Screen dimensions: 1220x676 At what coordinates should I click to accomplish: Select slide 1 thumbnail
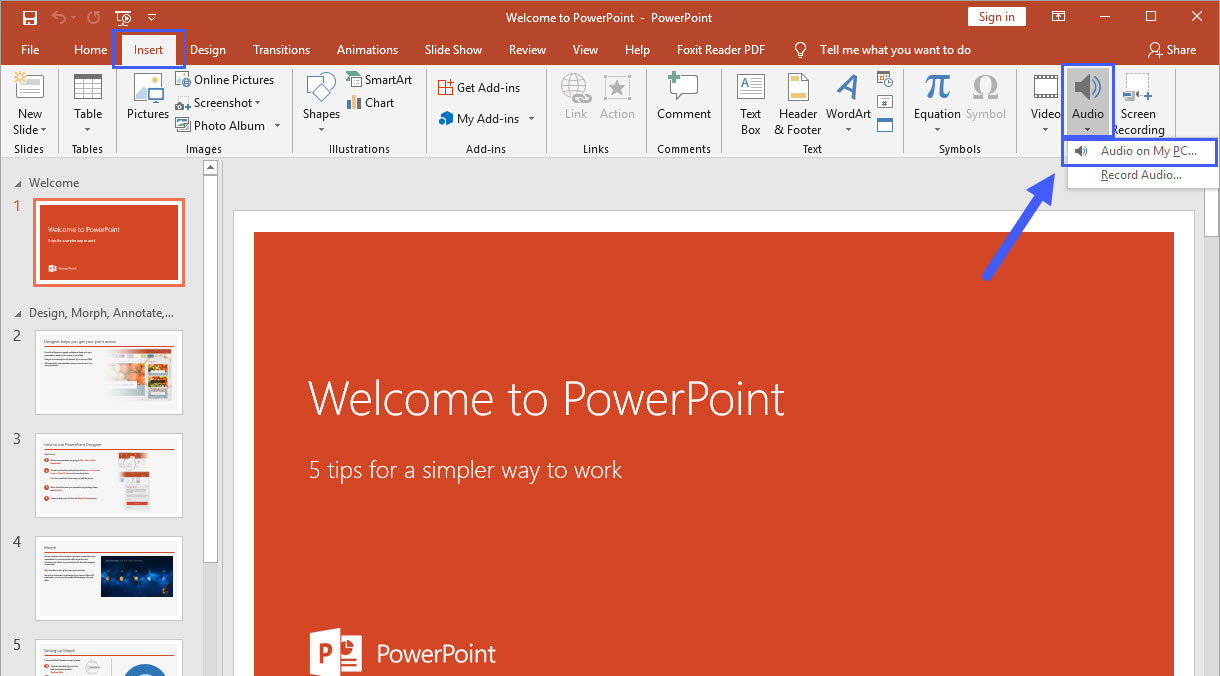(x=109, y=242)
